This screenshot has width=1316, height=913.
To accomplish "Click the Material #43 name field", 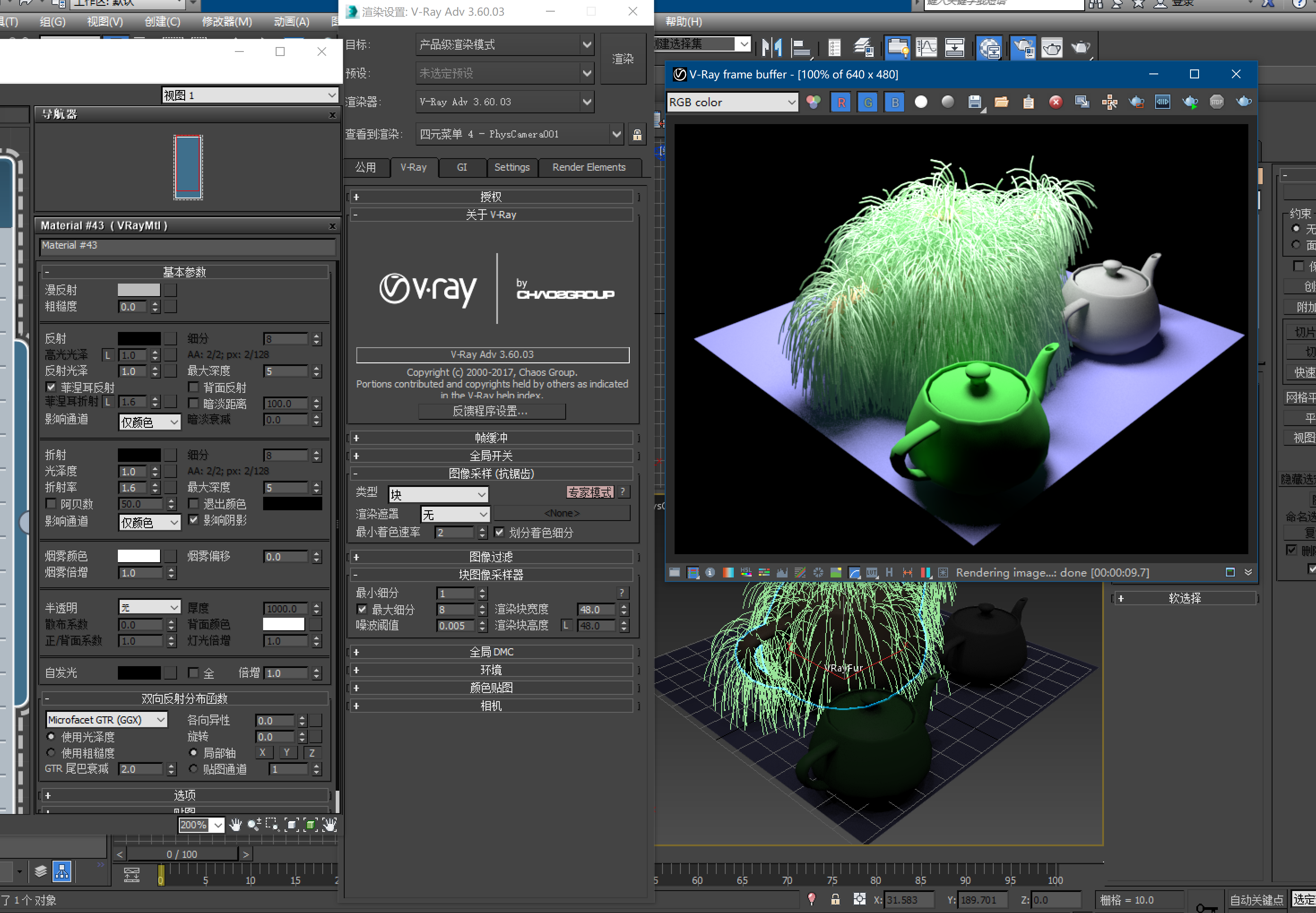I will pyautogui.click(x=187, y=245).
